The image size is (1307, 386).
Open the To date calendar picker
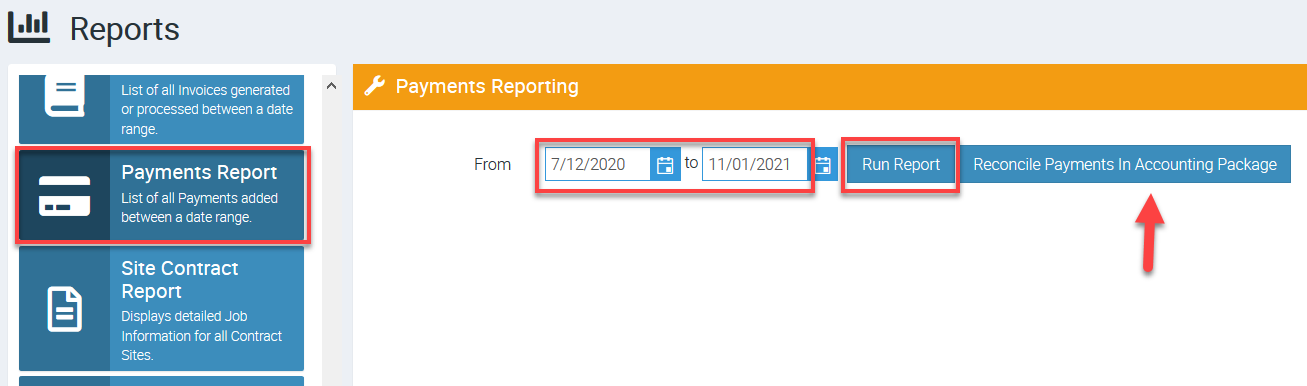823,165
